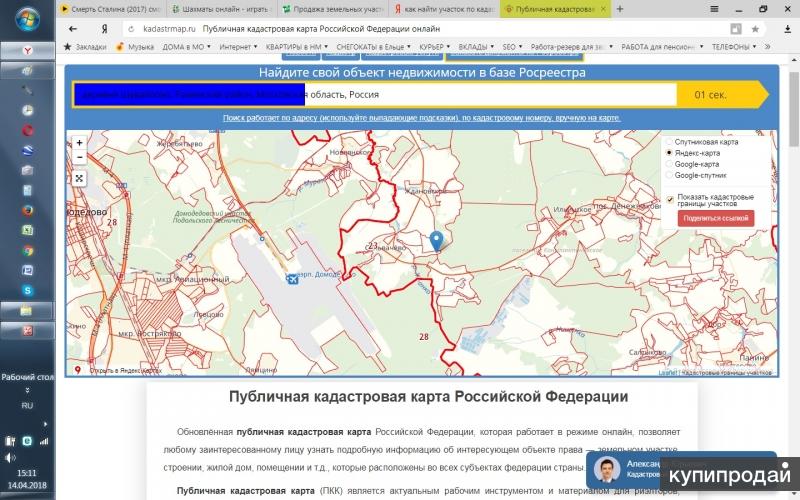
Task: Open the clock app icon in taskbar
Action: coord(28,110)
